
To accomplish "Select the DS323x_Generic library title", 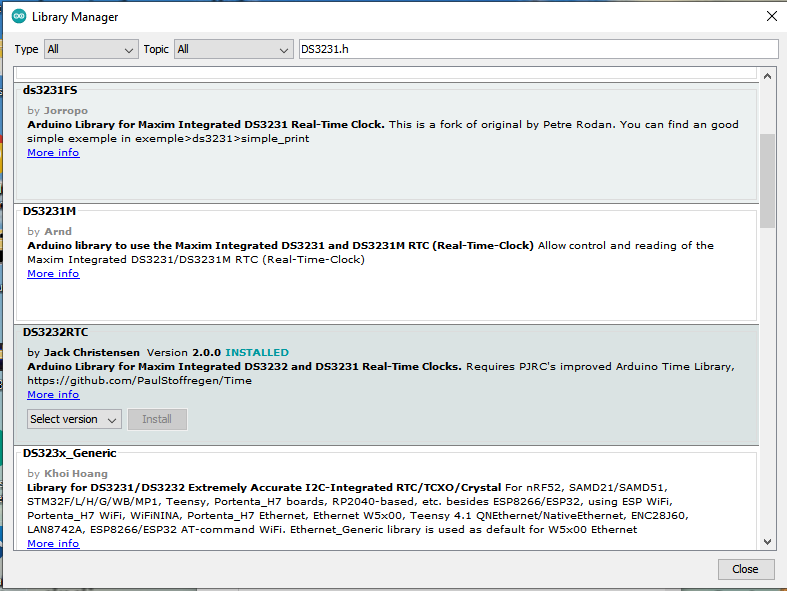I will (x=70, y=453).
